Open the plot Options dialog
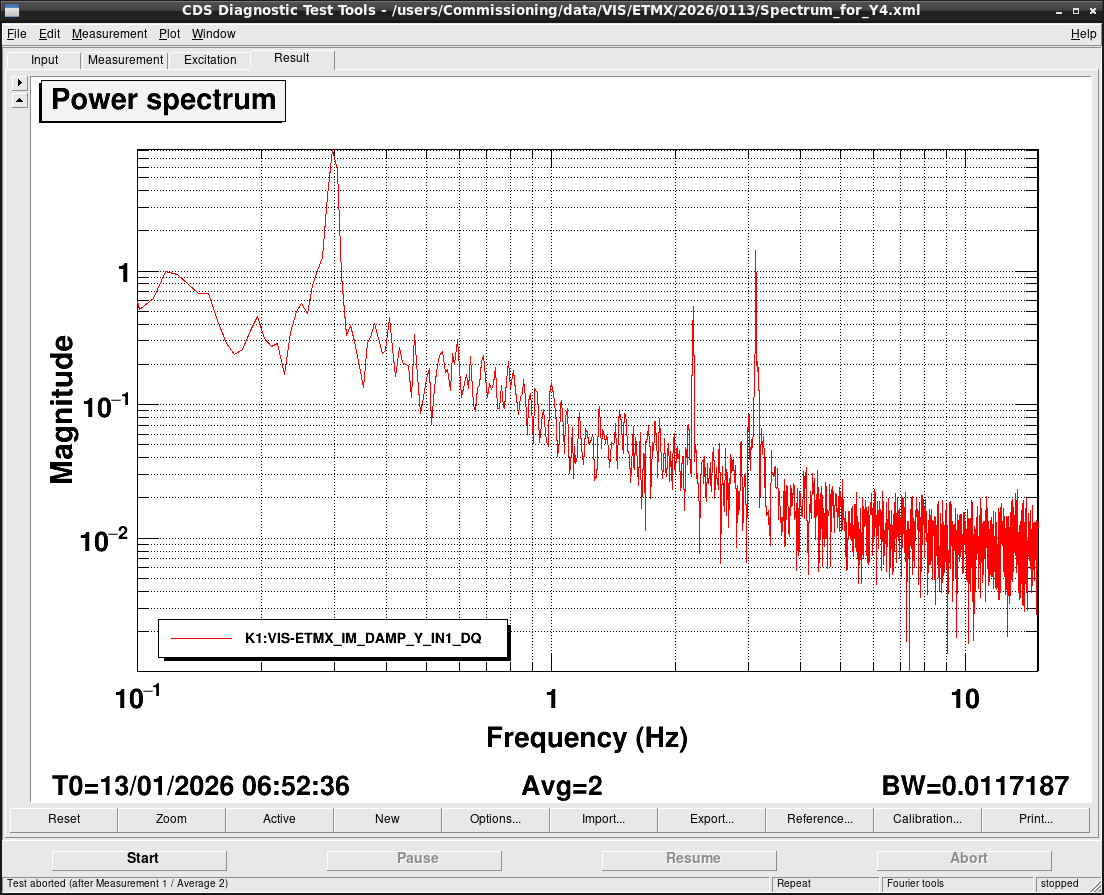This screenshot has height=895, width=1104. pos(495,819)
